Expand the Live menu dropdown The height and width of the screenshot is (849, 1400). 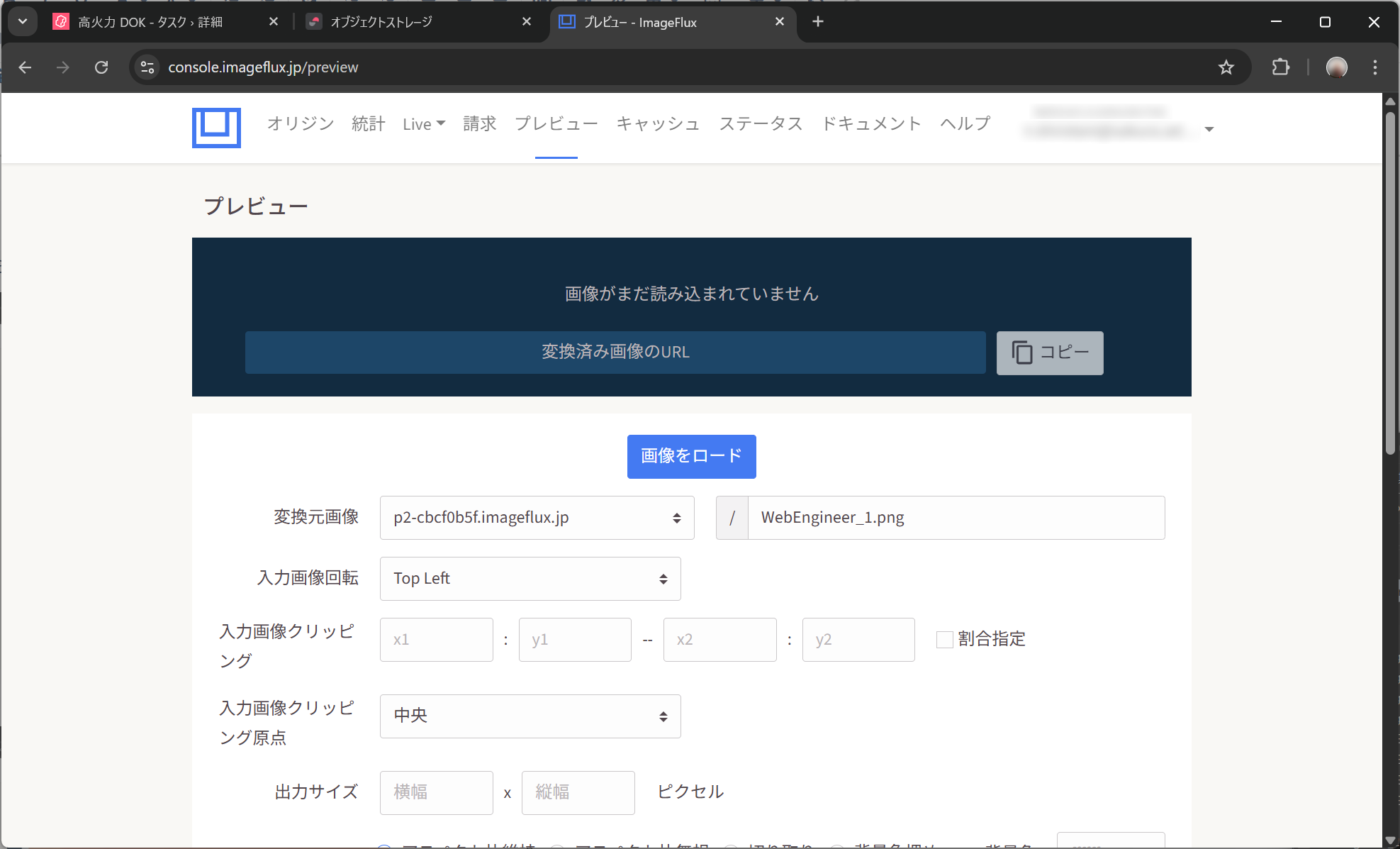tap(423, 124)
